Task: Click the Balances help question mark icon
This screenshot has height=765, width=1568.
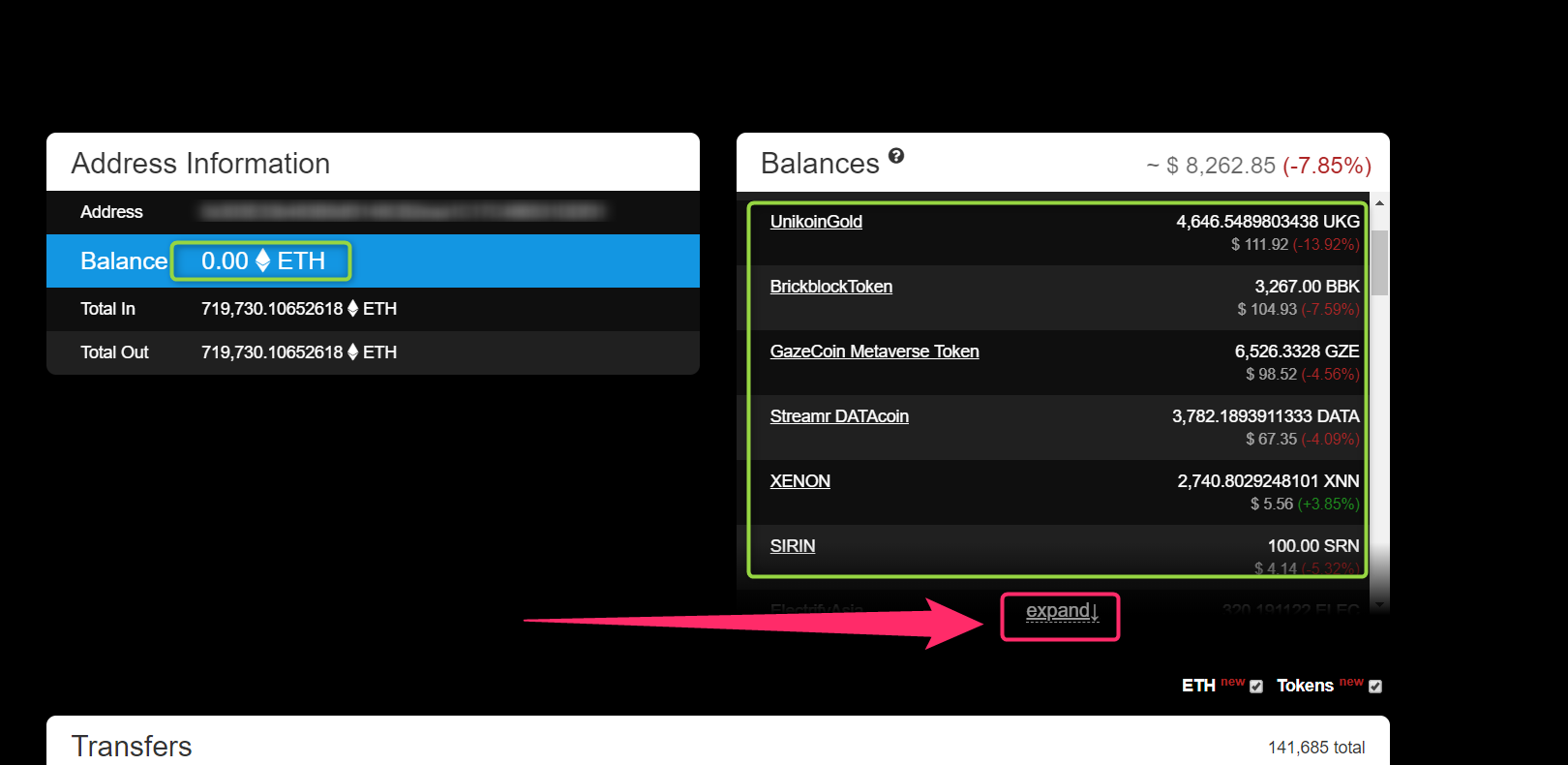Action: tap(896, 156)
